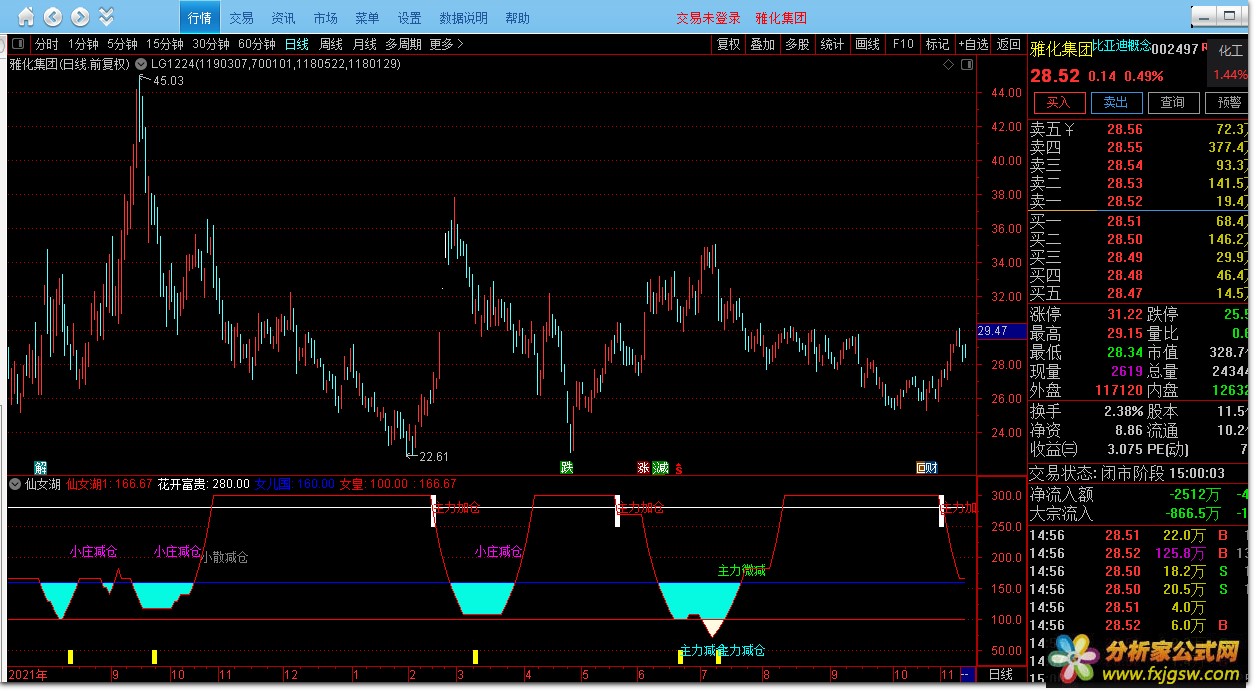1256x691 pixels.
Task: Click the diamond icon at chart top-right
Action: pyautogui.click(x=948, y=64)
